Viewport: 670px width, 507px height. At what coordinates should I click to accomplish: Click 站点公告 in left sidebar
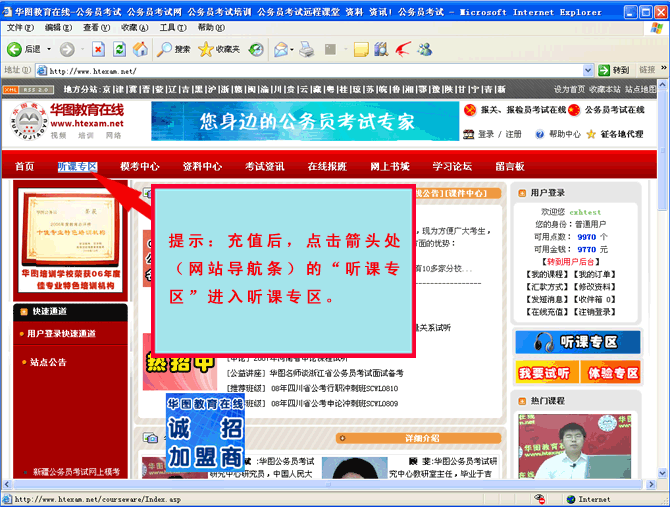coord(48,363)
